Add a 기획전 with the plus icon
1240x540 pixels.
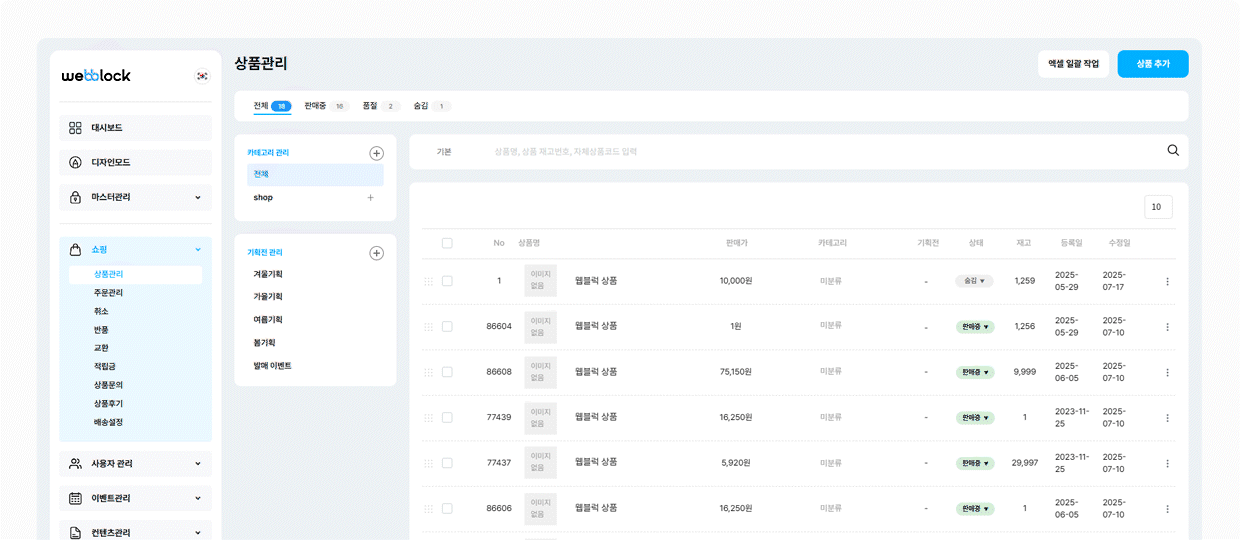coord(376,253)
